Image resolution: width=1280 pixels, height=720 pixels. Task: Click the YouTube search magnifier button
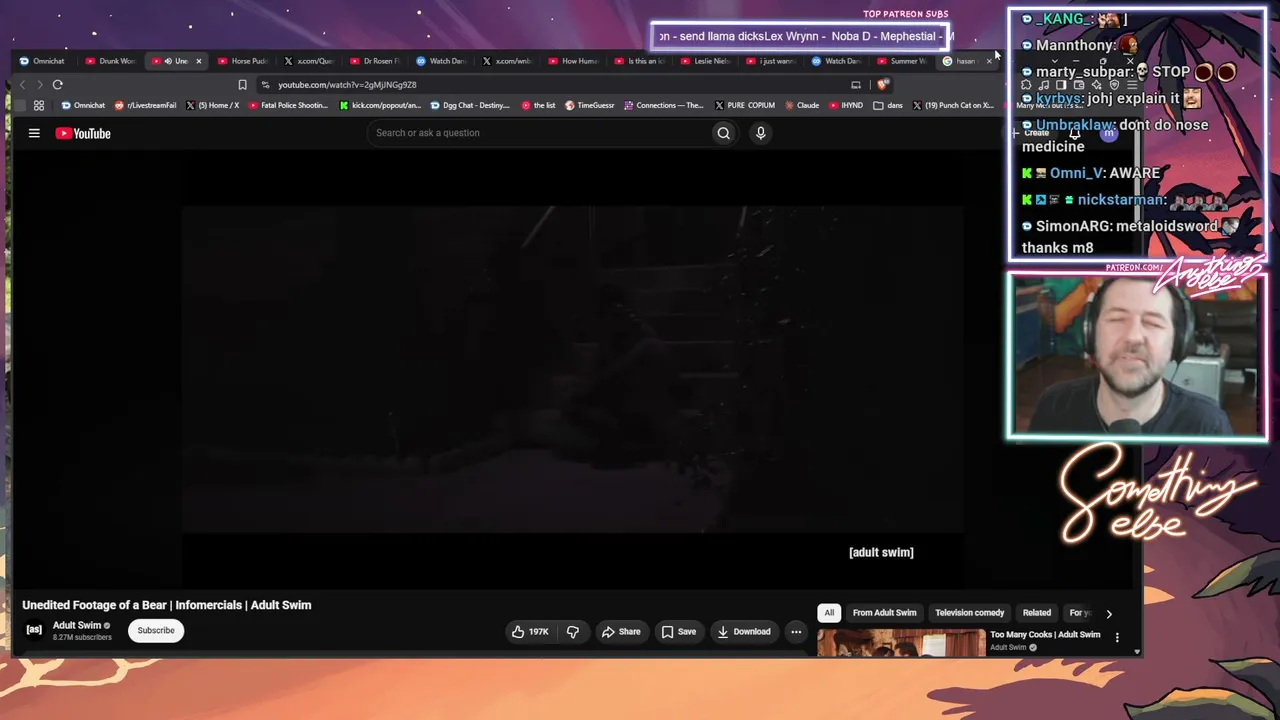click(723, 133)
